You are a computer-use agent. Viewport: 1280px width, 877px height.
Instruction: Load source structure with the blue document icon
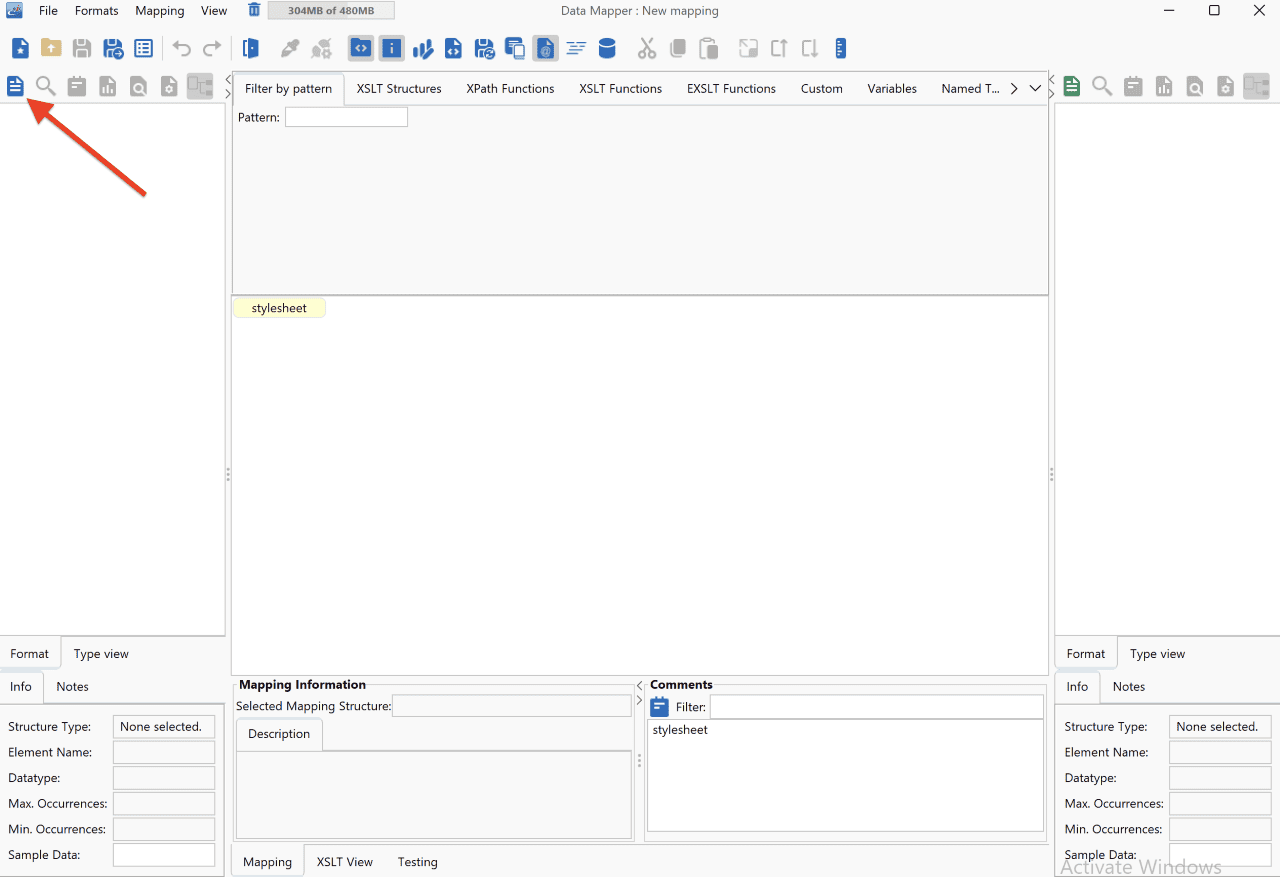pos(15,86)
